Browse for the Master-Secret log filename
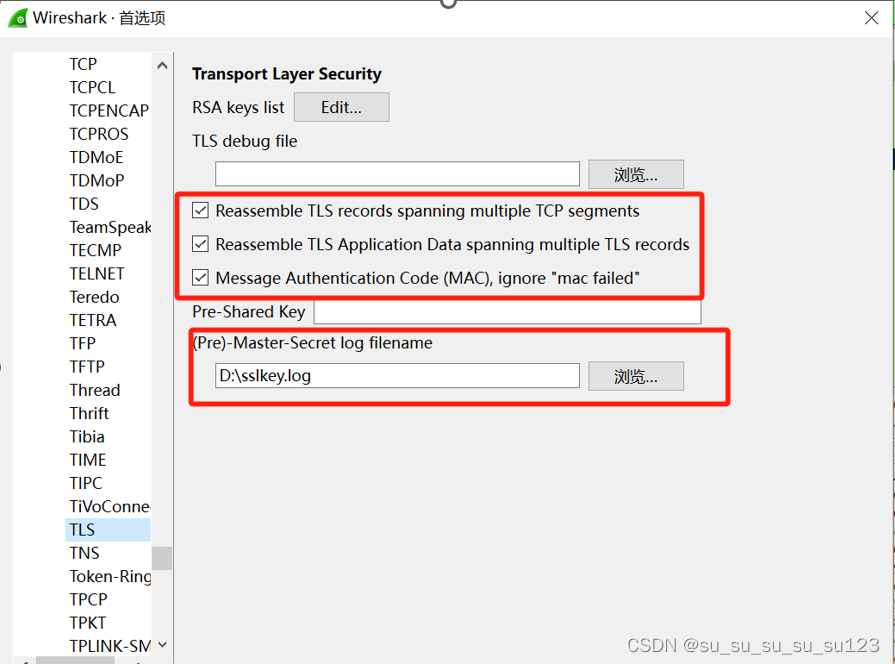Image resolution: width=895 pixels, height=664 pixels. [x=636, y=376]
